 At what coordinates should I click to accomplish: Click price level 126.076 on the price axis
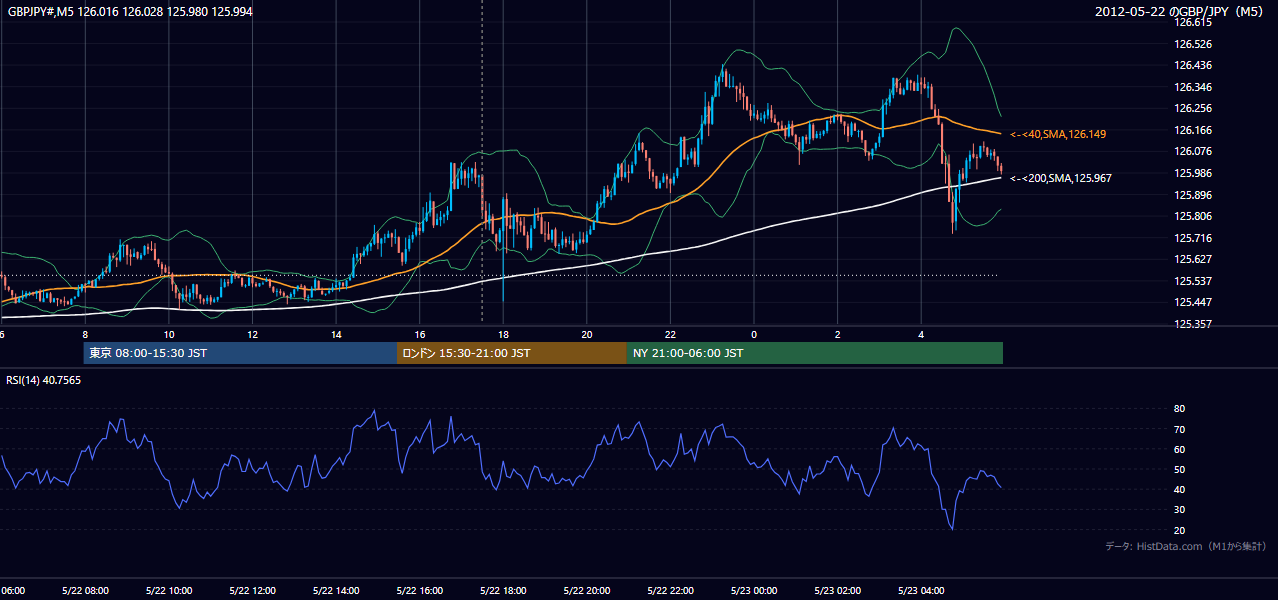1192,152
